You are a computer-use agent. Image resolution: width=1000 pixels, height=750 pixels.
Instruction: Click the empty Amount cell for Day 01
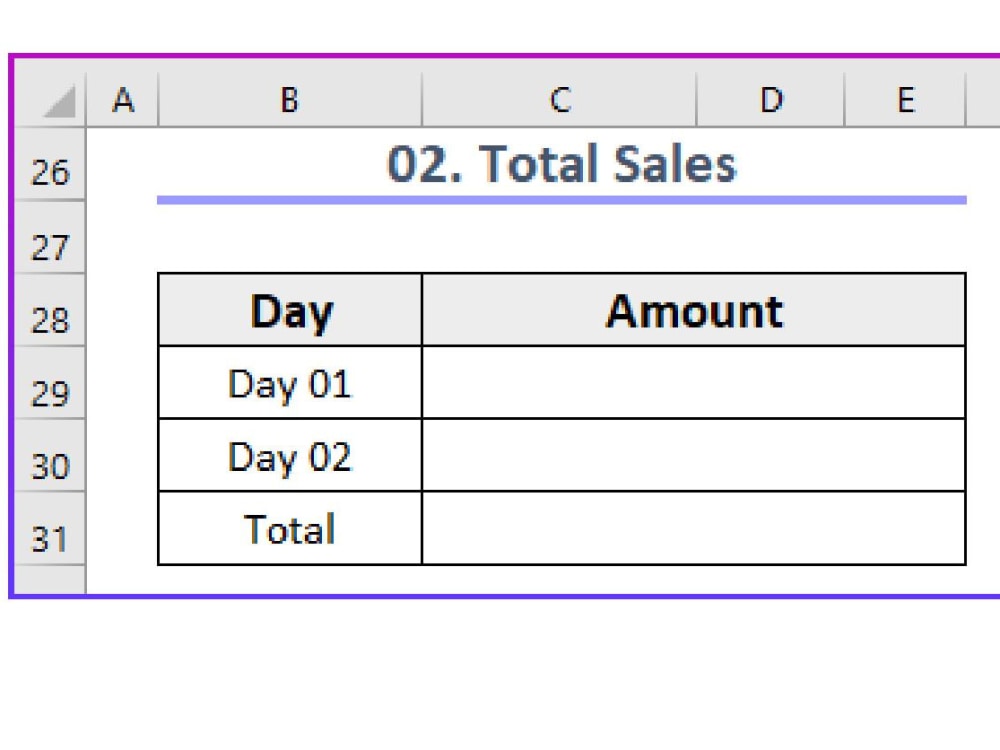[694, 383]
